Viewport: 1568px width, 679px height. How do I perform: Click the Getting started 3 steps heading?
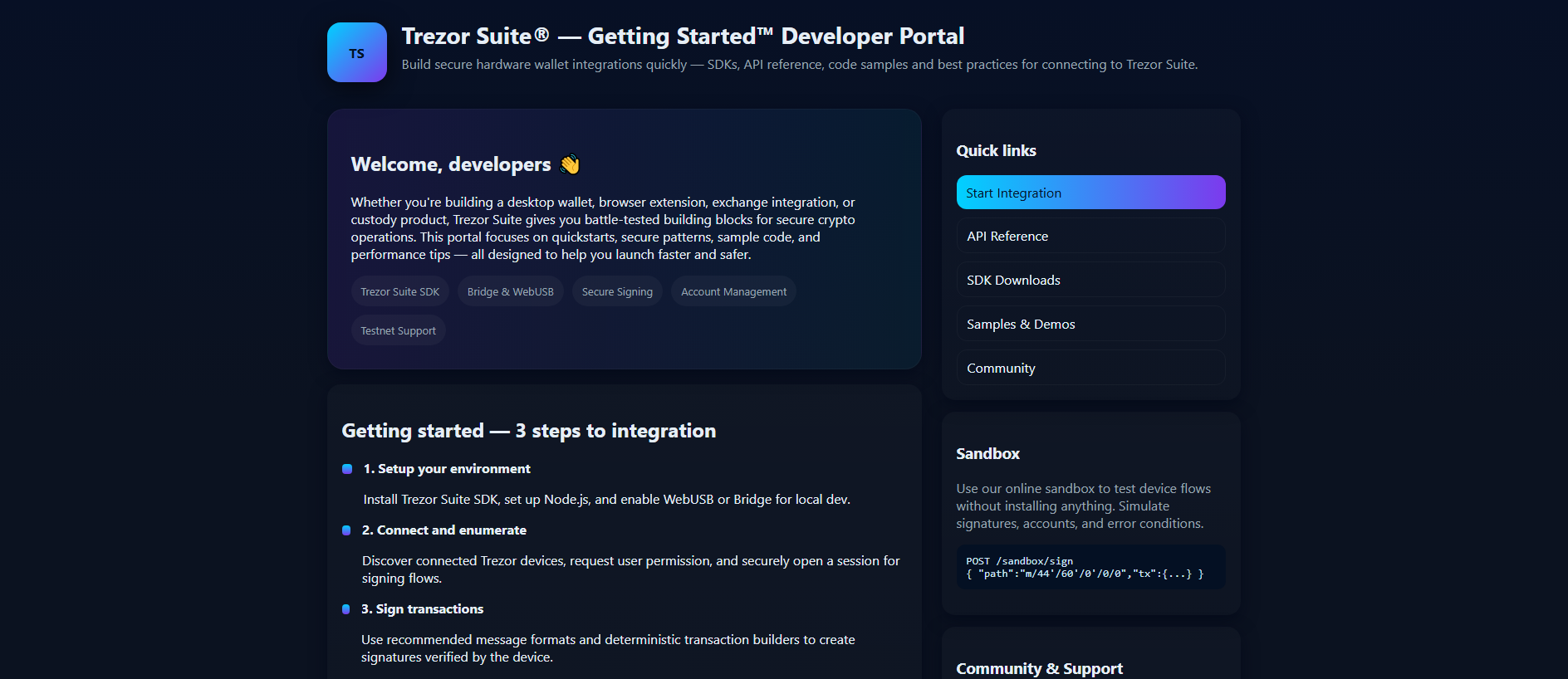tap(529, 431)
